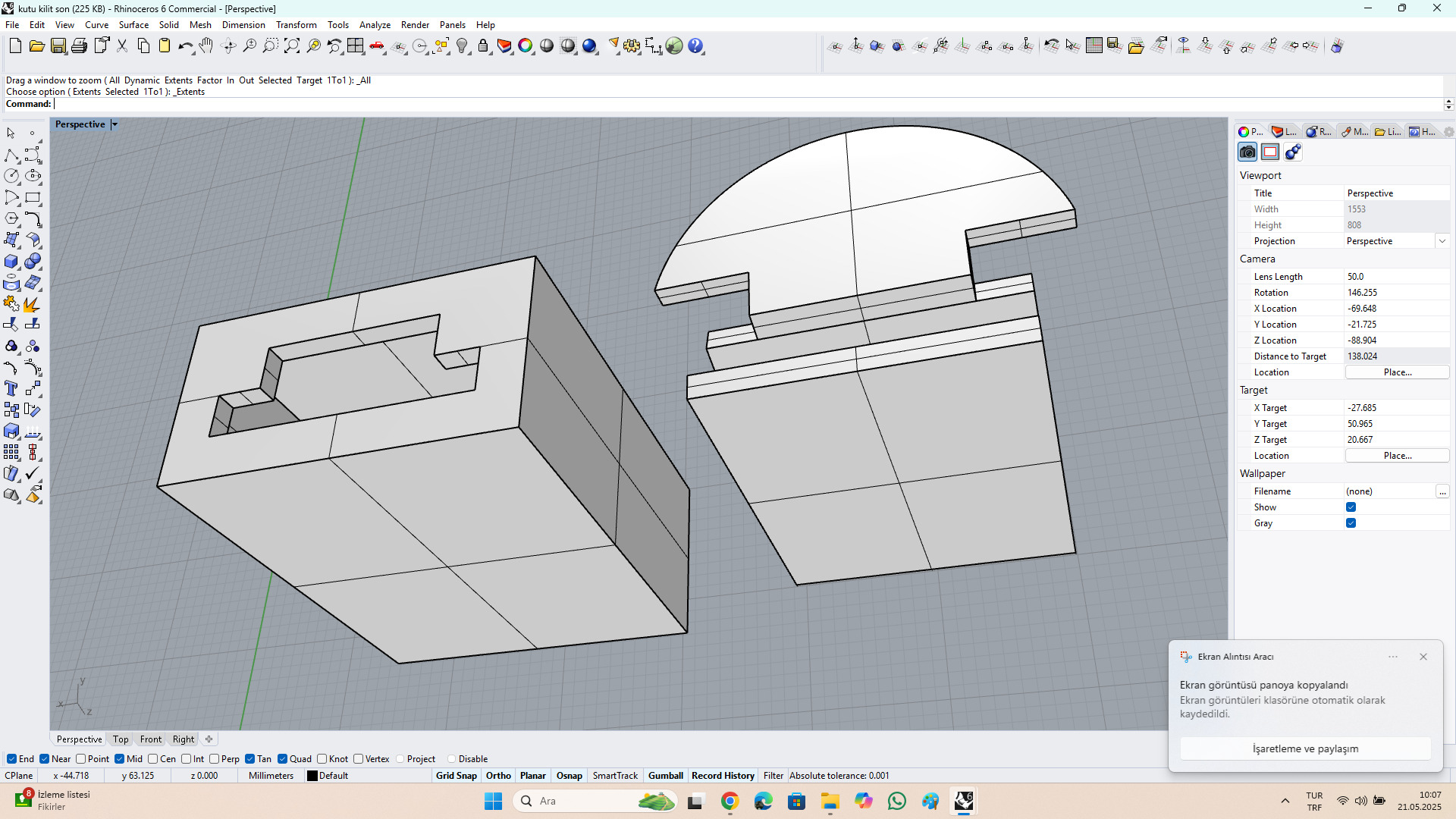Image resolution: width=1456 pixels, height=819 pixels.
Task: Select the Text object tool
Action: (11, 389)
